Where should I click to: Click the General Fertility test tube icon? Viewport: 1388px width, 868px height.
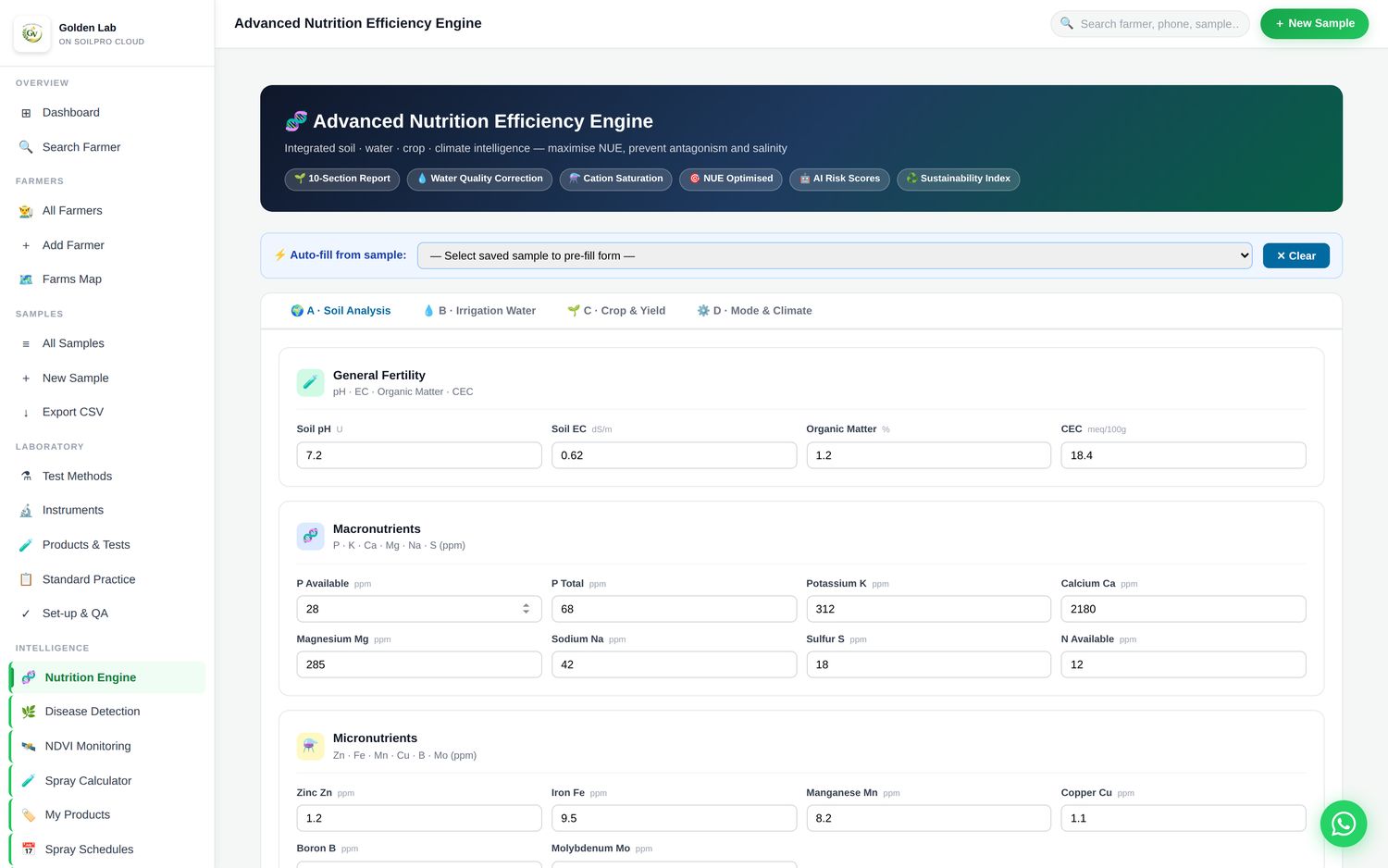(310, 382)
